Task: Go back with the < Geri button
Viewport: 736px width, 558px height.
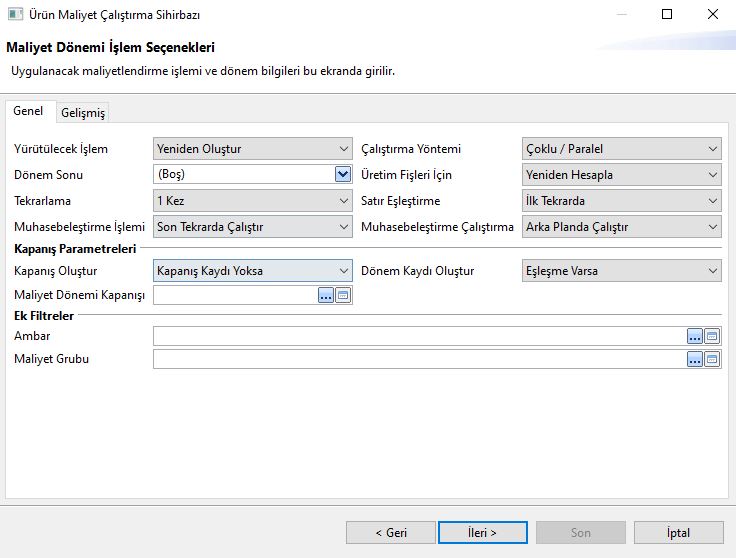Action: (x=391, y=533)
